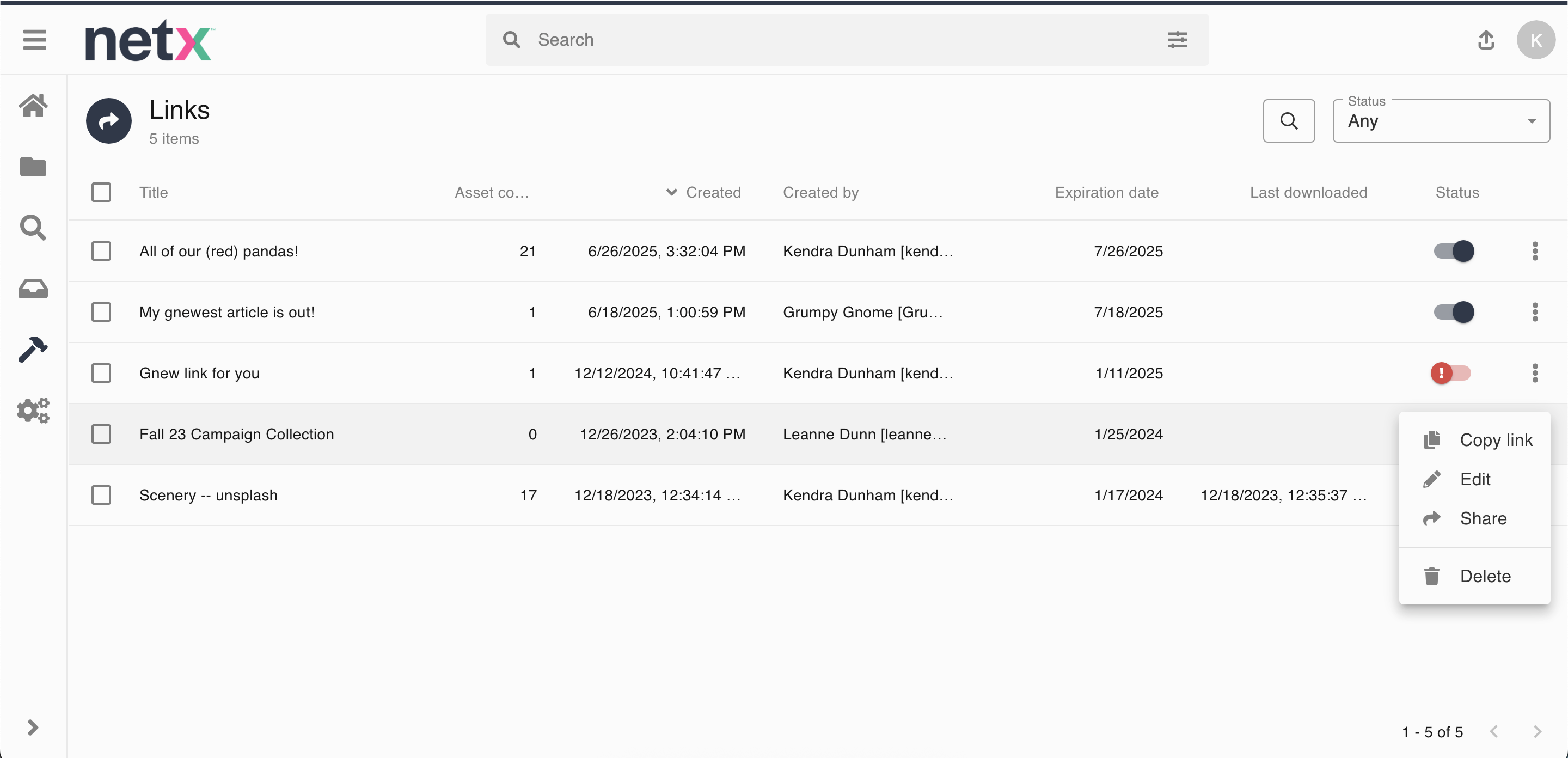
Task: Expand the collapsed sidebar chevron
Action: tap(33, 728)
